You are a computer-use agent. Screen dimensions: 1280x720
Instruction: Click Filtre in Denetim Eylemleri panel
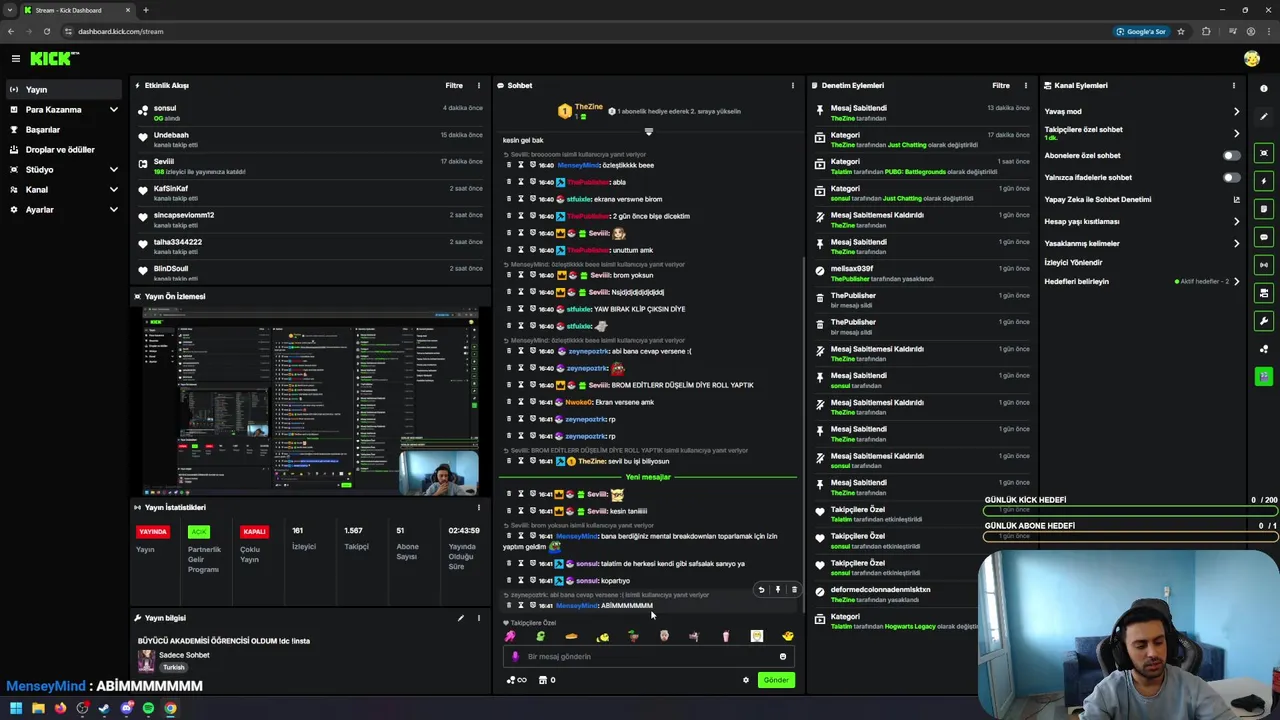1001,86
